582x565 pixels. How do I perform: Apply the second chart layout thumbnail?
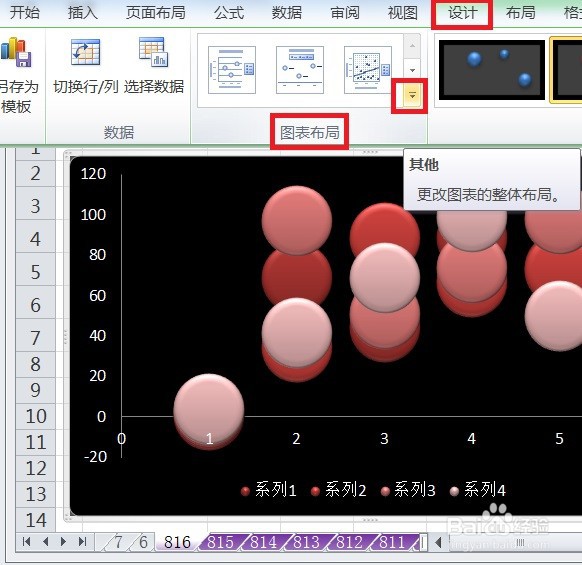pyautogui.click(x=300, y=70)
